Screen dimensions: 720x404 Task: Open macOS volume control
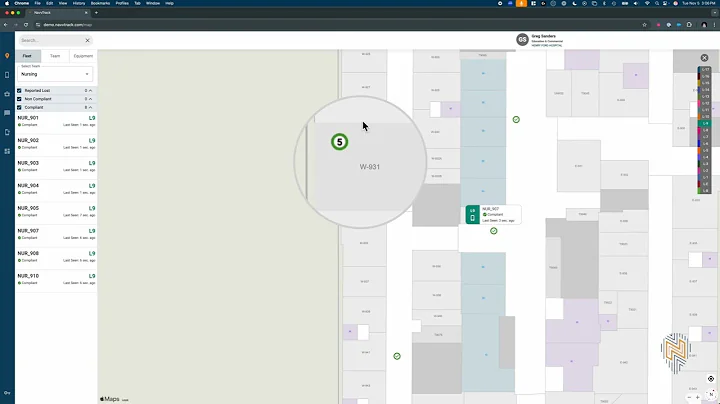(636, 3)
